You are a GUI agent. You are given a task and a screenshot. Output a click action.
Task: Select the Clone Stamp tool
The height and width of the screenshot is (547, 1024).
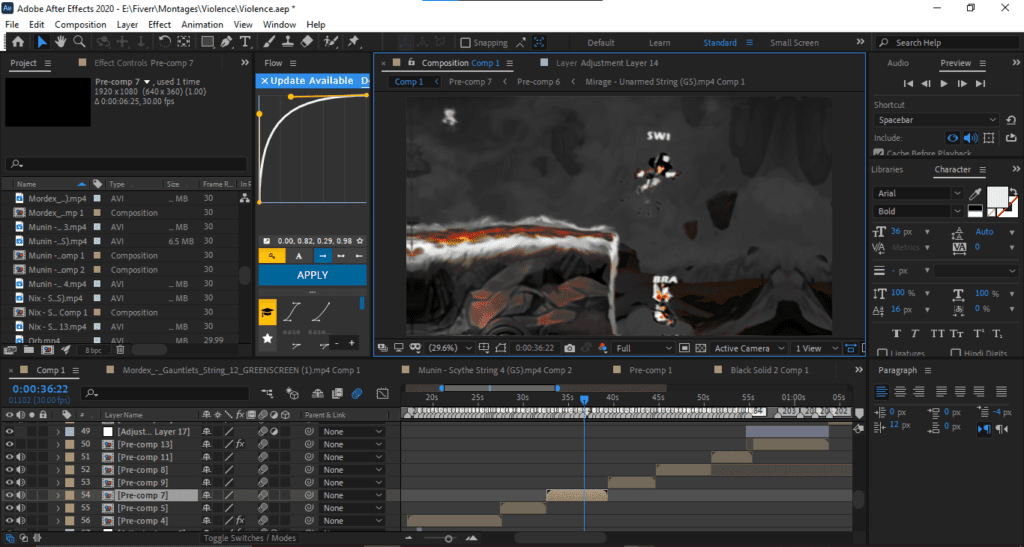point(287,42)
